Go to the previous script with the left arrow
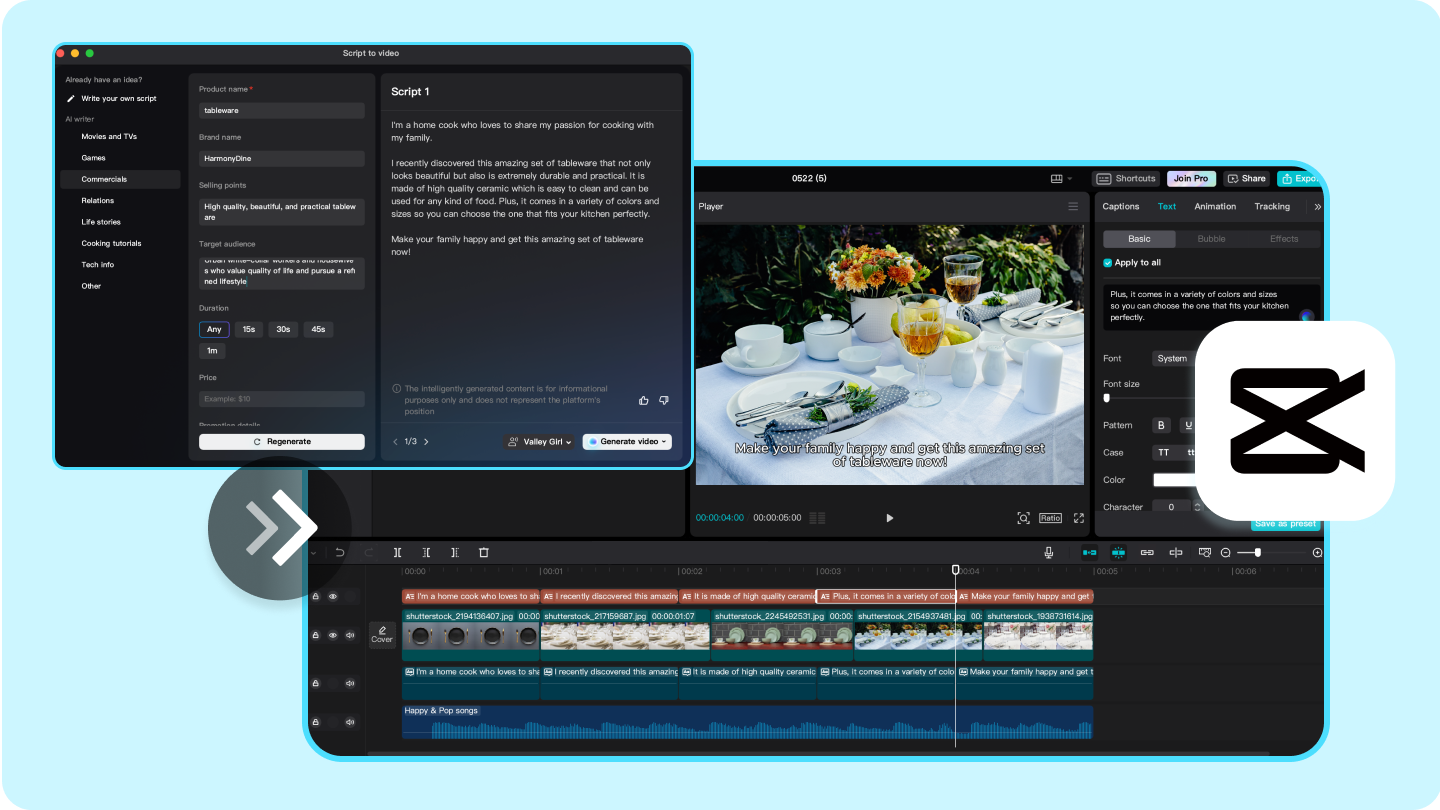 pyautogui.click(x=395, y=441)
